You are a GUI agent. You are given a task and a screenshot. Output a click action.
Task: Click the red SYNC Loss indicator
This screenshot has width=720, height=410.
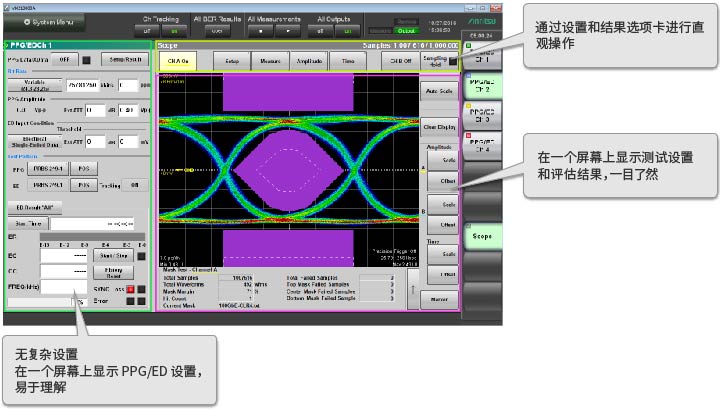point(130,289)
